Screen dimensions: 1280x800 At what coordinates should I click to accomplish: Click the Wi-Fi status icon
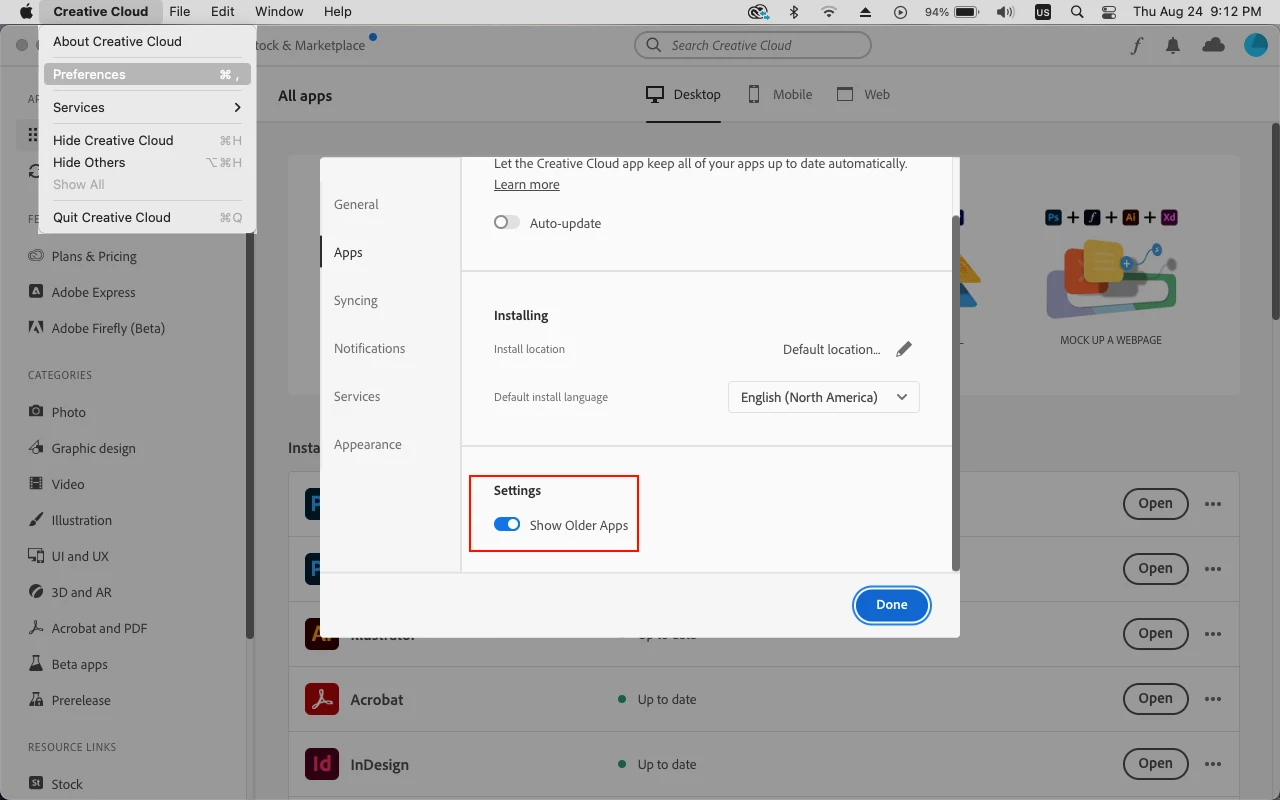click(829, 12)
